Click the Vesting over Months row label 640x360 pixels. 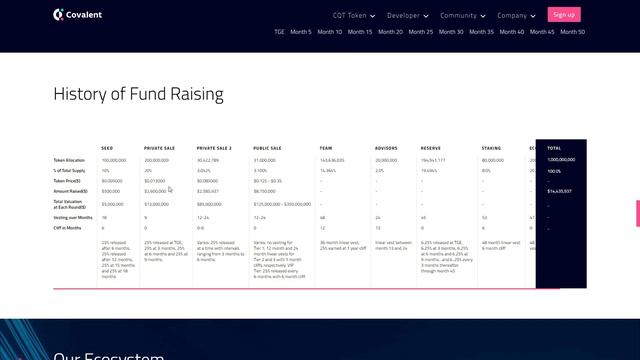coord(73,218)
